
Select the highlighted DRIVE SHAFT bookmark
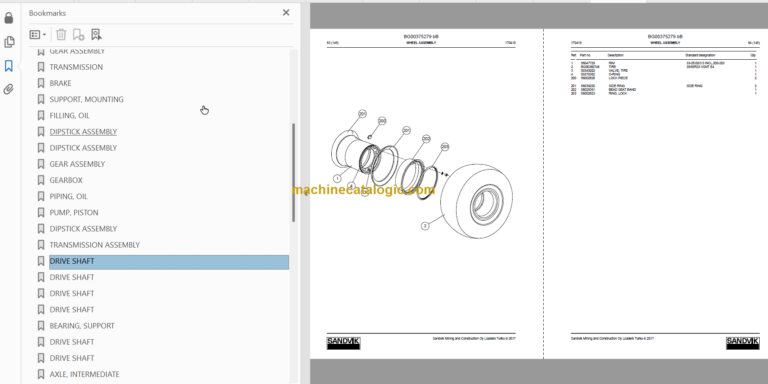coord(169,262)
